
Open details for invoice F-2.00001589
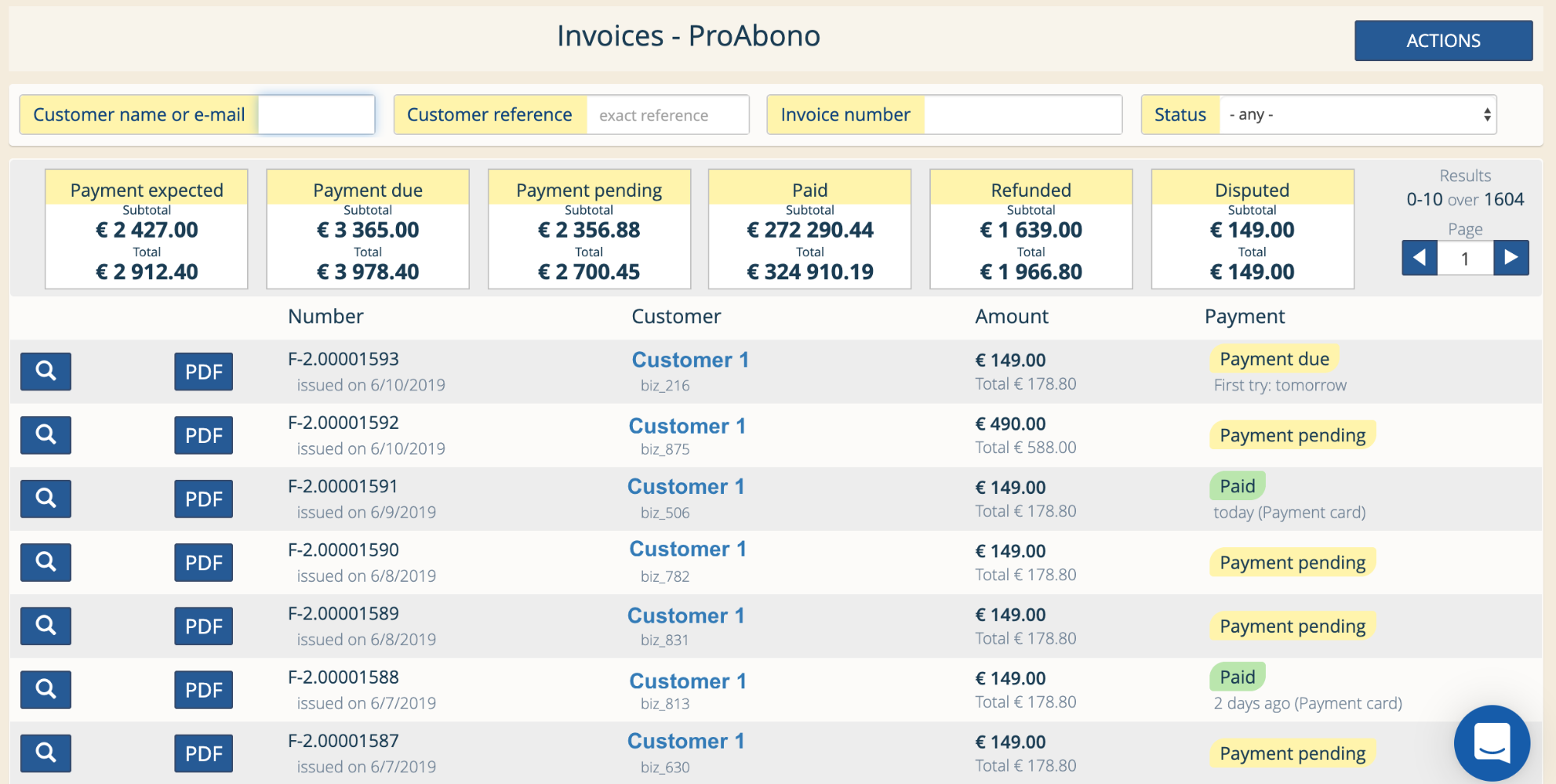[45, 626]
